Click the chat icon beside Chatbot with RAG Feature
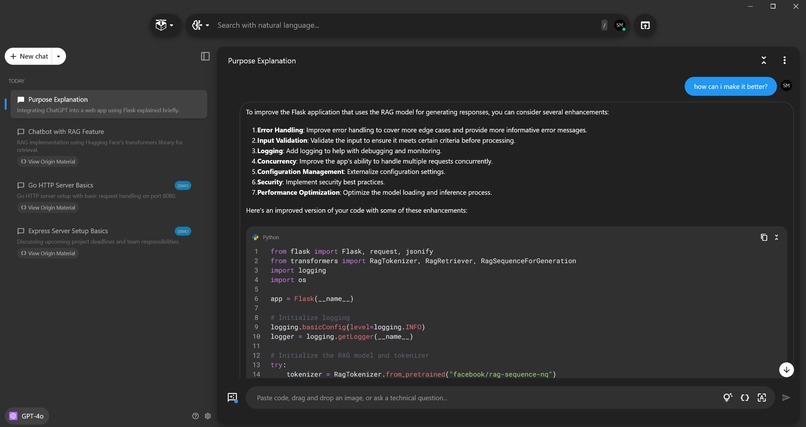Screen dimensions: 806x427 (21, 132)
